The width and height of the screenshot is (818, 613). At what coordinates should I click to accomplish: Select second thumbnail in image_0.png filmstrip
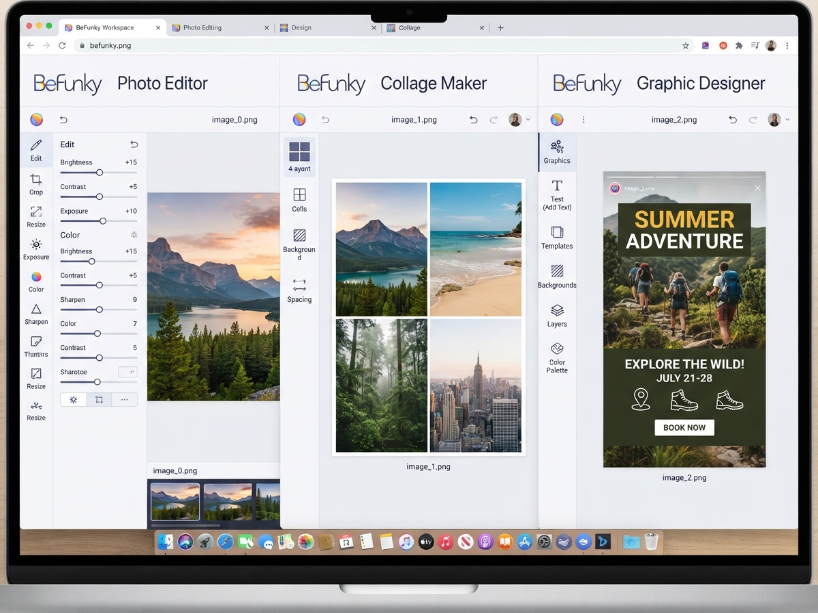pyautogui.click(x=228, y=501)
